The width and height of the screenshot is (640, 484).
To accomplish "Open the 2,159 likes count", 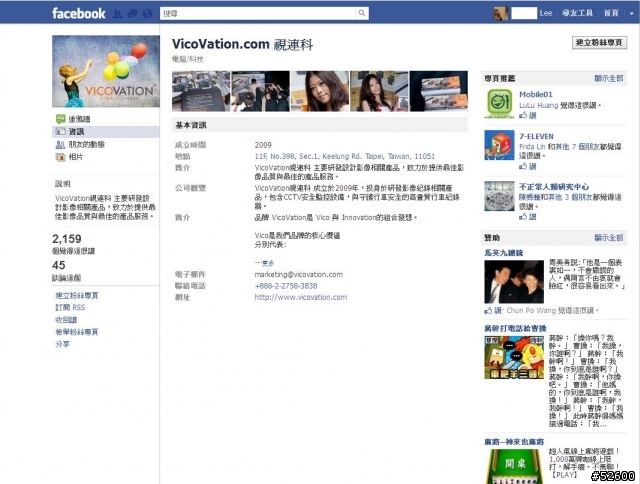I will 67,239.
